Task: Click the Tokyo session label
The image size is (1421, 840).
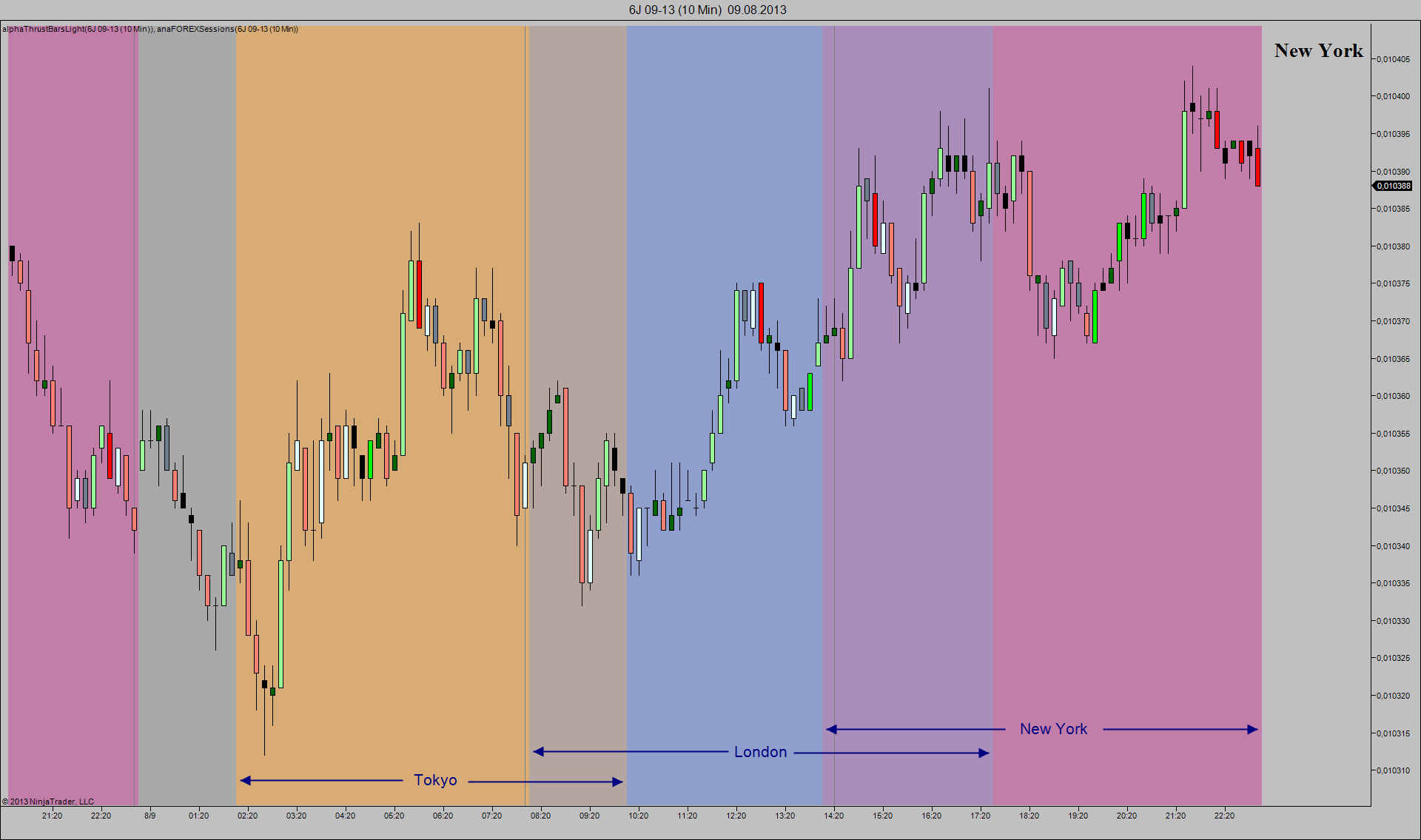Action: click(x=435, y=780)
